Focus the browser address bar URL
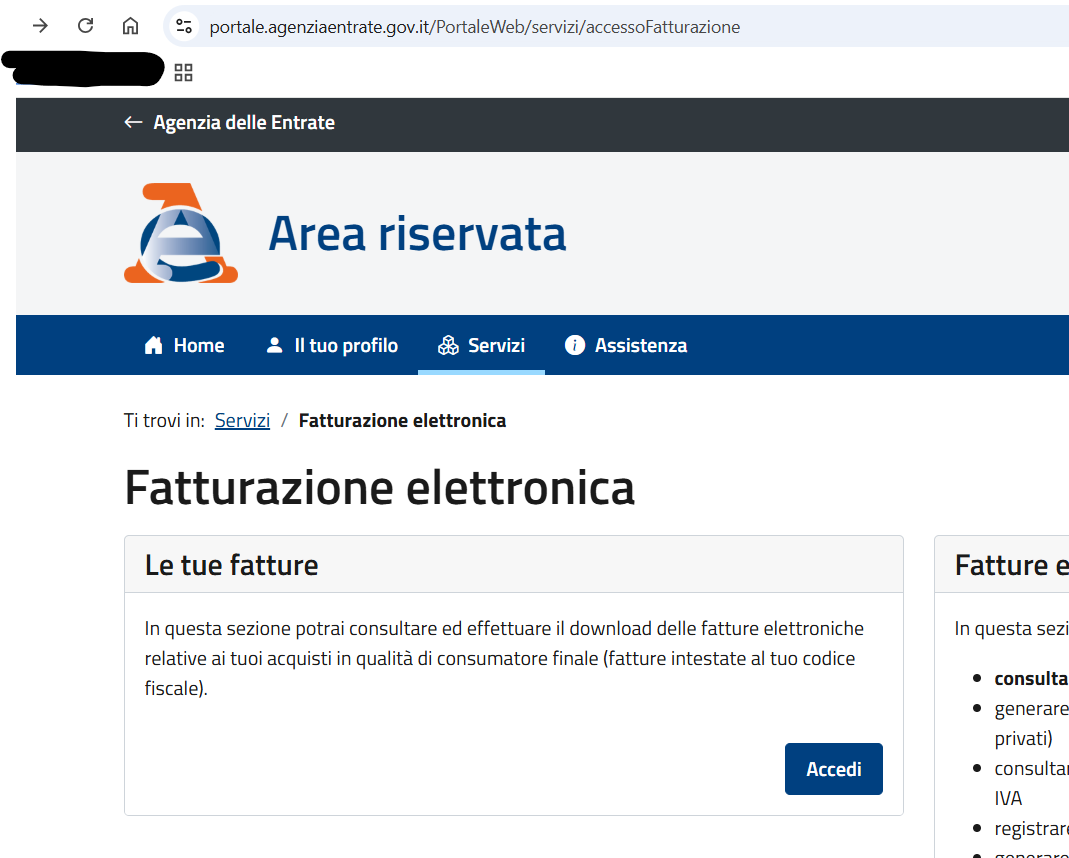This screenshot has width=1069, height=858. coord(474,27)
